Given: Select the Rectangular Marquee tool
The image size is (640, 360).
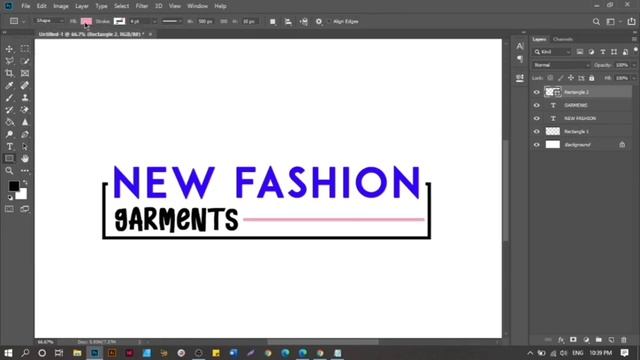Looking at the screenshot, I should pyautogui.click(x=25, y=49).
